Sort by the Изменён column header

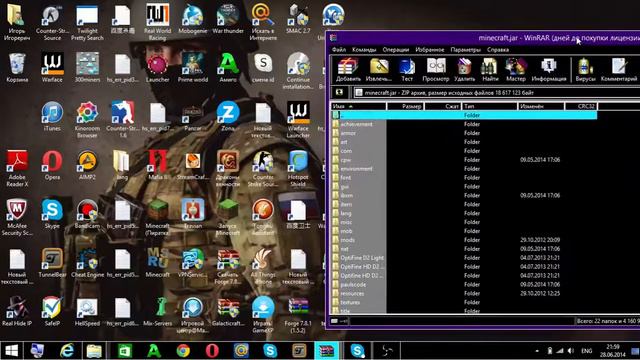541,106
